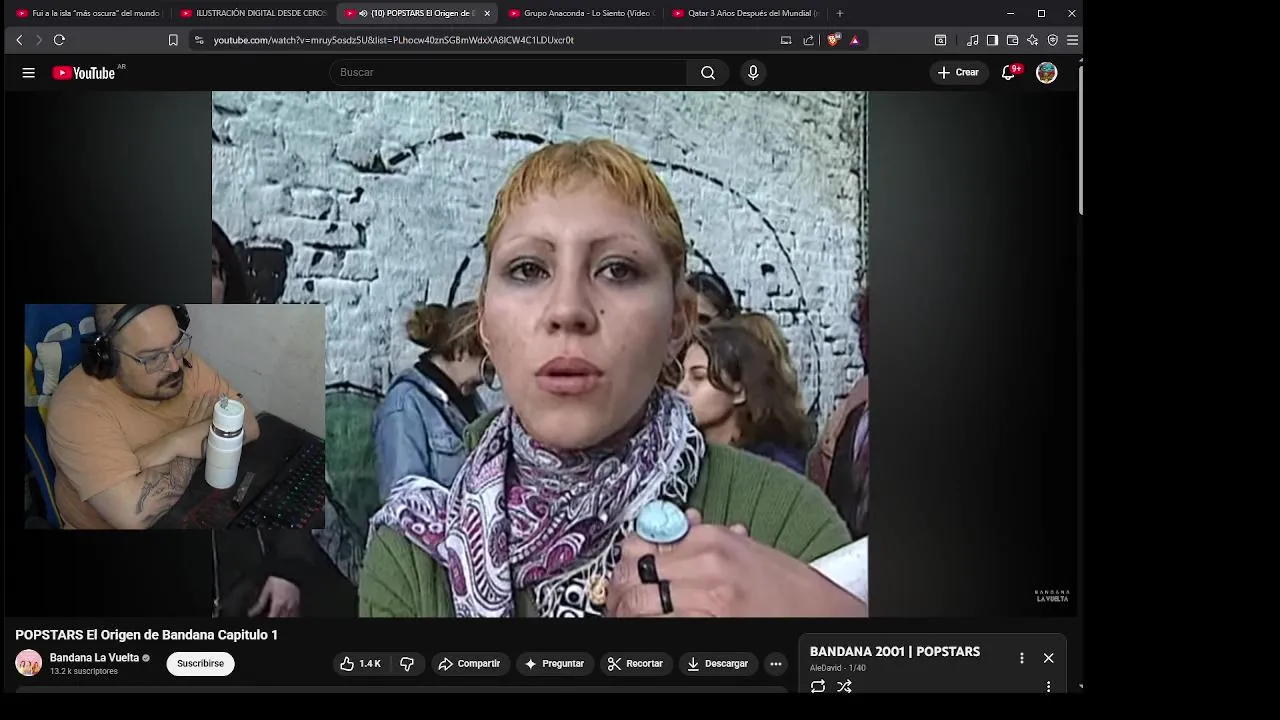Select the POPSTARS El Origen tab
The image size is (1280, 720).
415,13
